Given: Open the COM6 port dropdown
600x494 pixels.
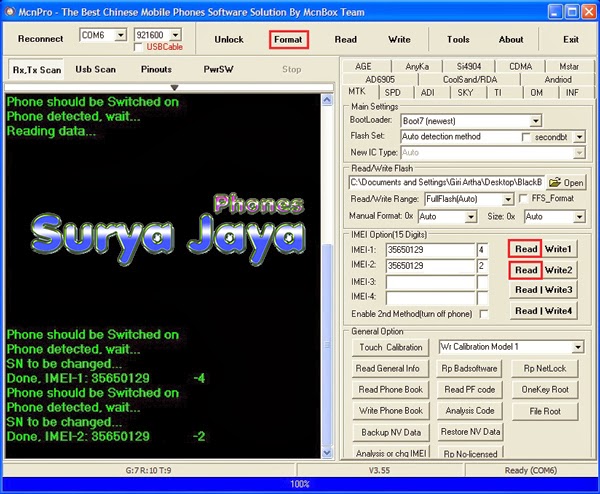Looking at the screenshot, I should (121, 35).
